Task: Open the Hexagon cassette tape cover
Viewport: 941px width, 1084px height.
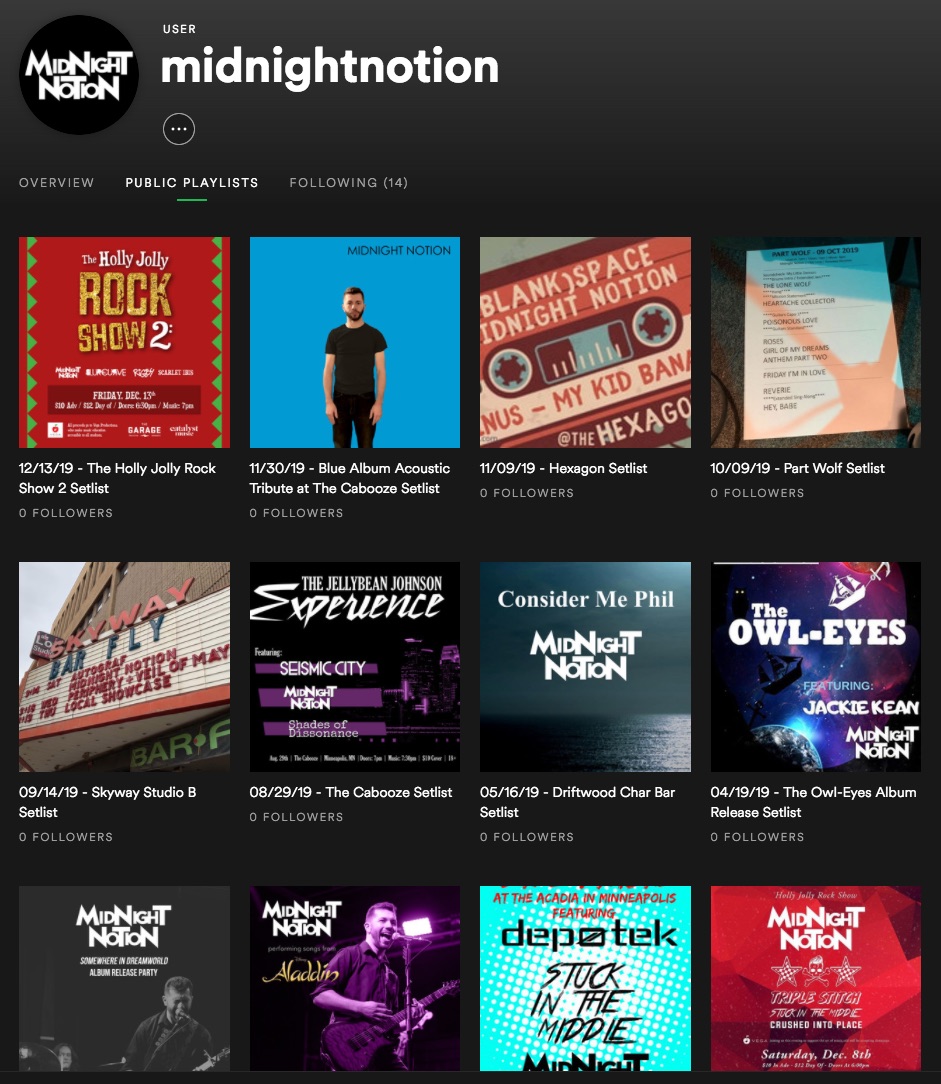Action: click(585, 342)
